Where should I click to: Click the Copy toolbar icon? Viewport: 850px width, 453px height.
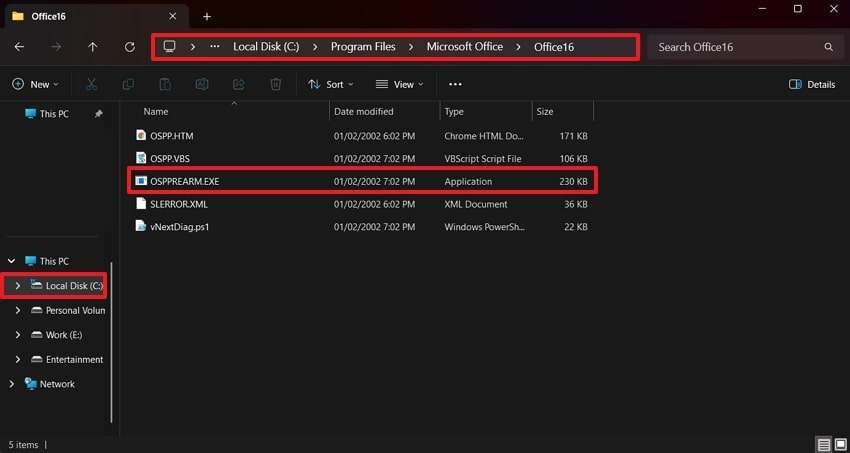(x=128, y=85)
